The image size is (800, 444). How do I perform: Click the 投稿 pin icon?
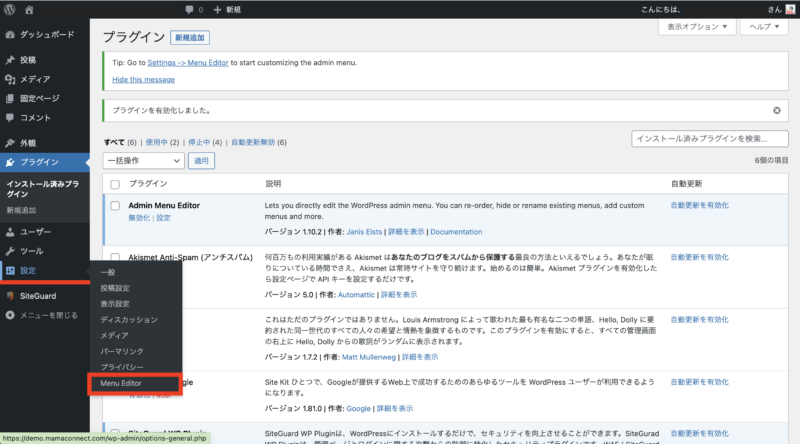click(x=10, y=60)
